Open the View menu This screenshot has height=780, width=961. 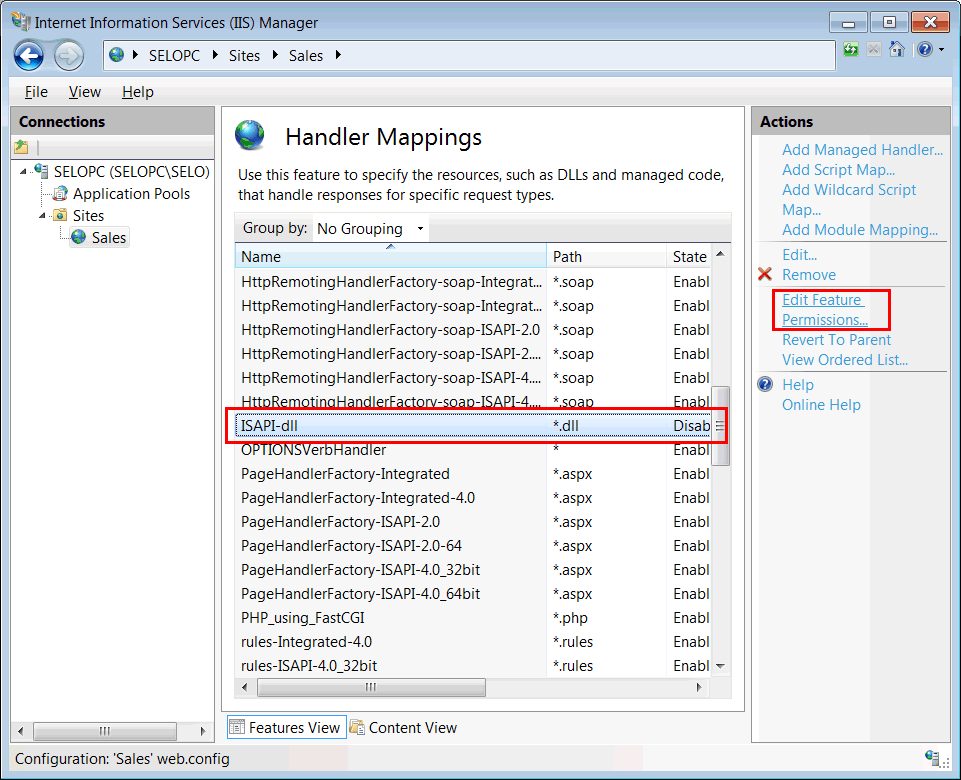click(x=85, y=92)
